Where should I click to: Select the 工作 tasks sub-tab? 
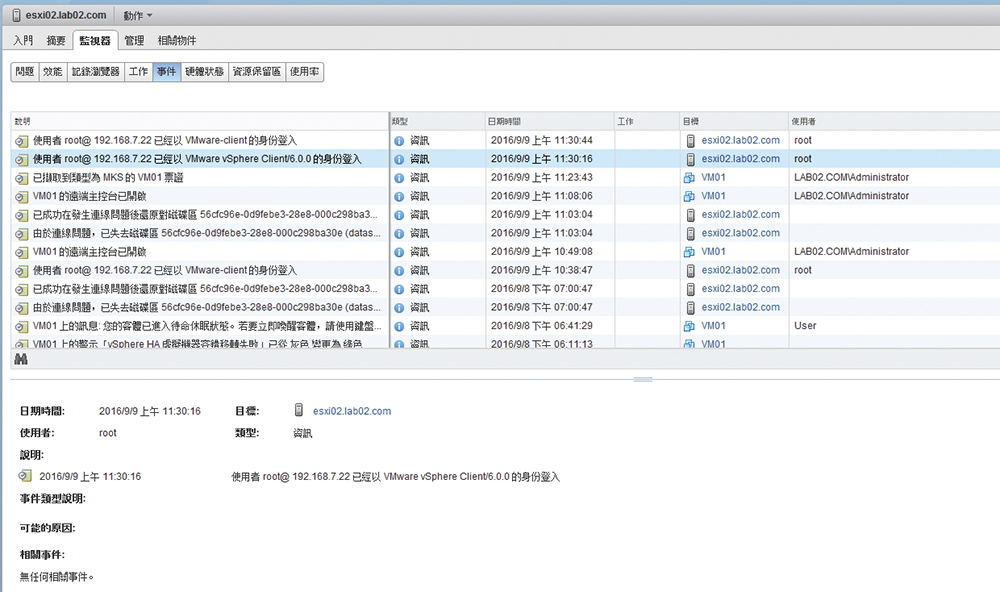click(138, 71)
